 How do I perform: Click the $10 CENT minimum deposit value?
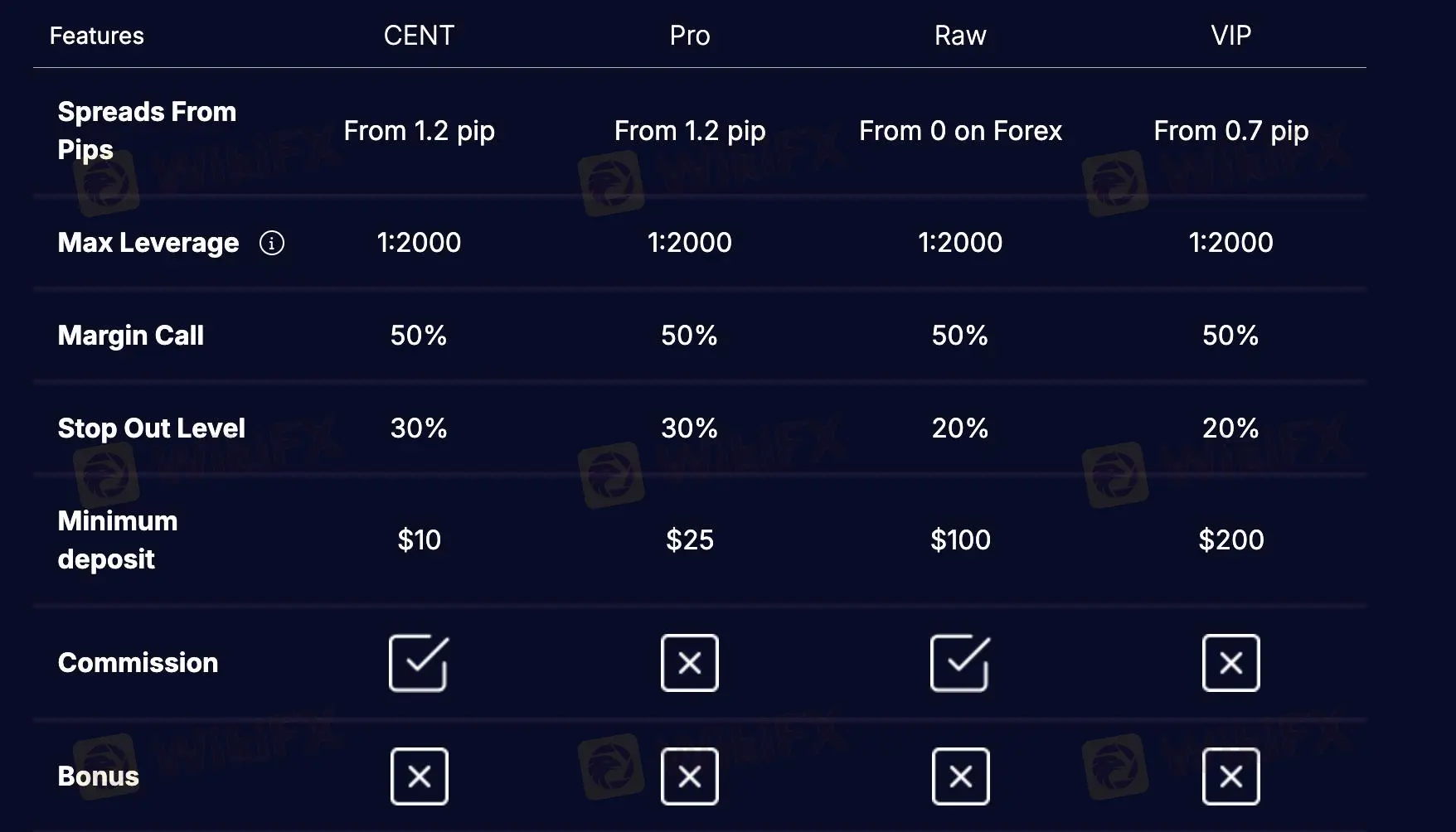419,540
